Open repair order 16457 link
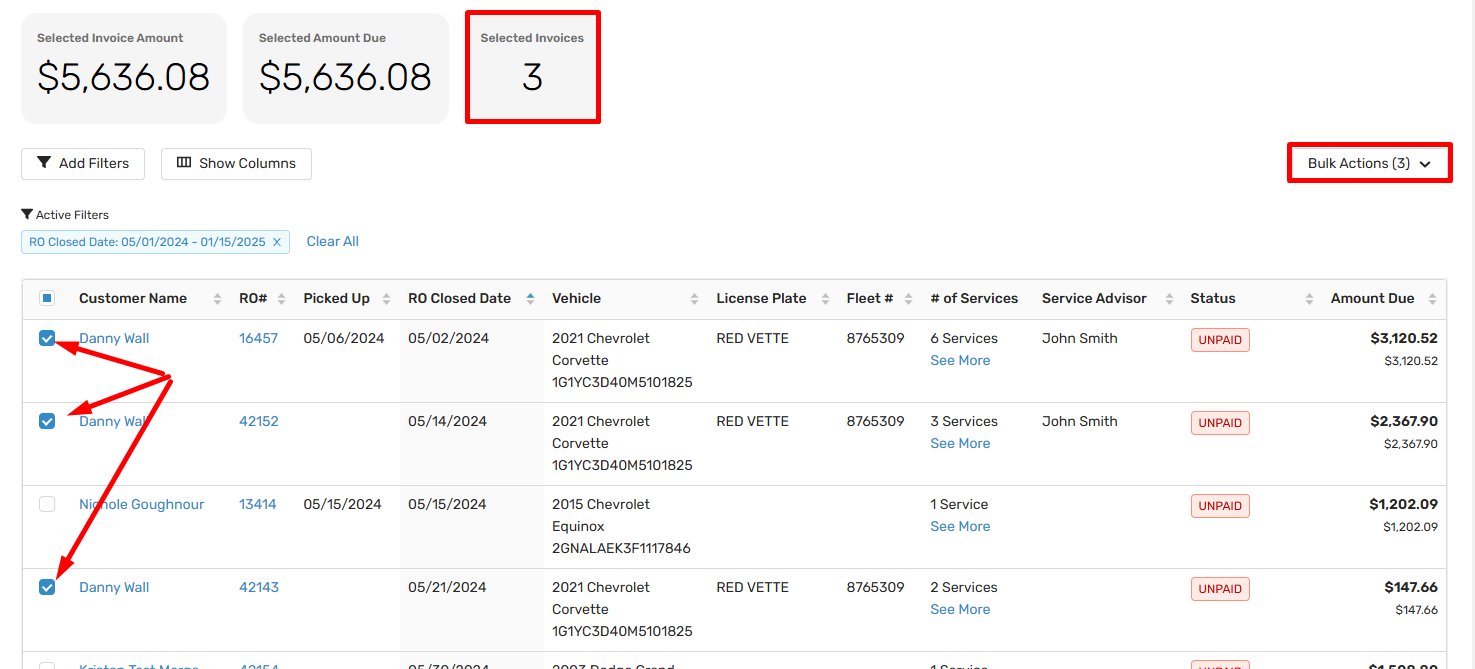 258,338
